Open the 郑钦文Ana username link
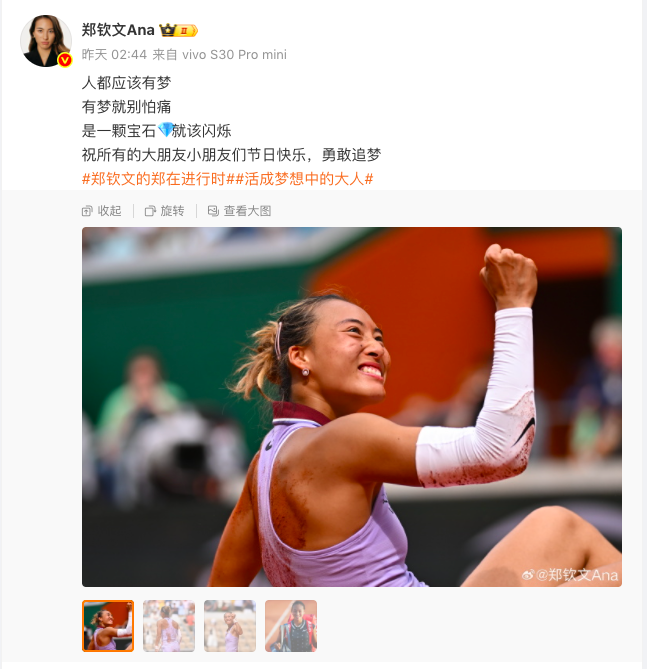The width and height of the screenshot is (647, 669). point(118,30)
